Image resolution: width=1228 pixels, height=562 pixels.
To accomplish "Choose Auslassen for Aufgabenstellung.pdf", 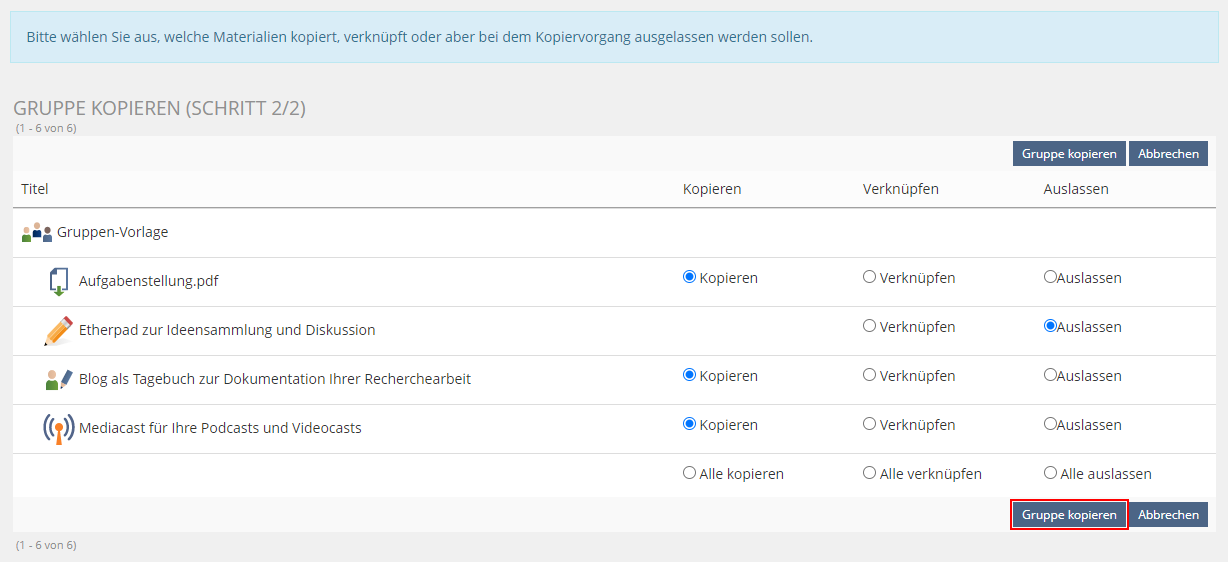I will click(x=1050, y=277).
